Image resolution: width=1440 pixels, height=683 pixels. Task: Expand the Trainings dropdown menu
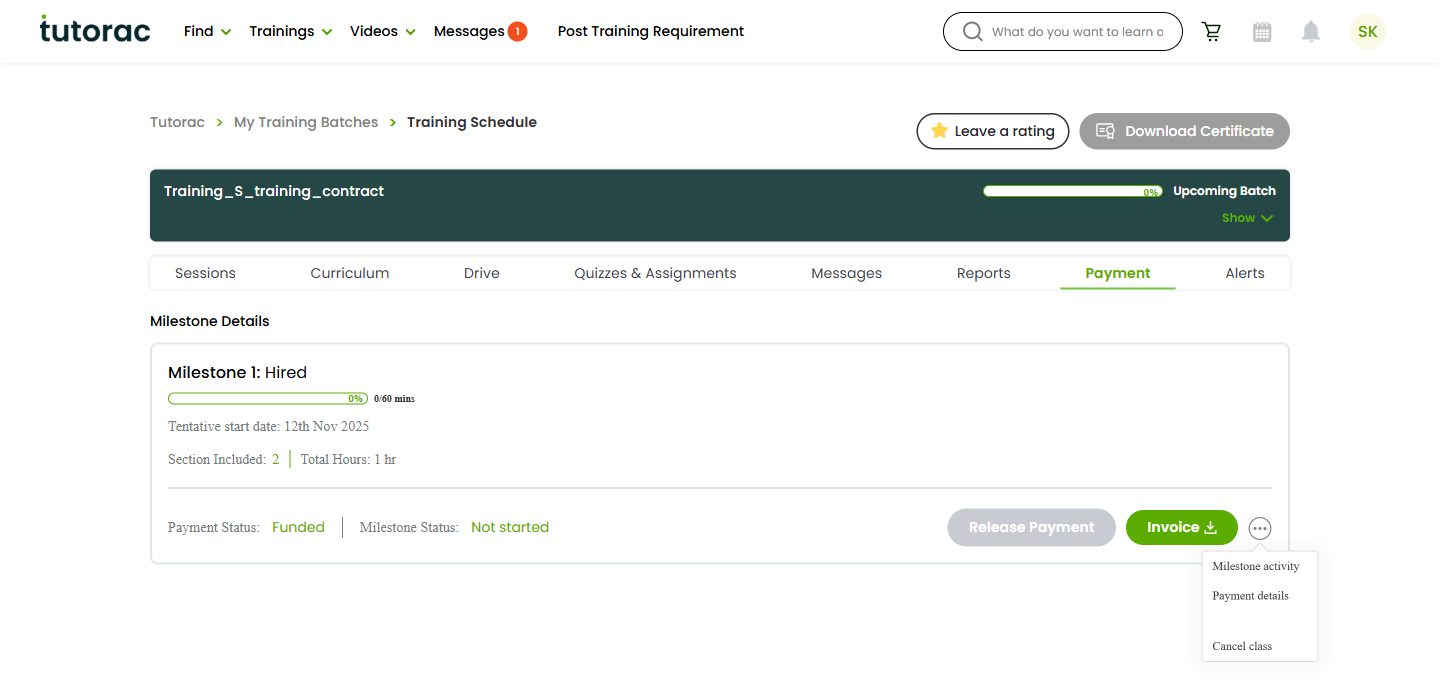(x=291, y=31)
